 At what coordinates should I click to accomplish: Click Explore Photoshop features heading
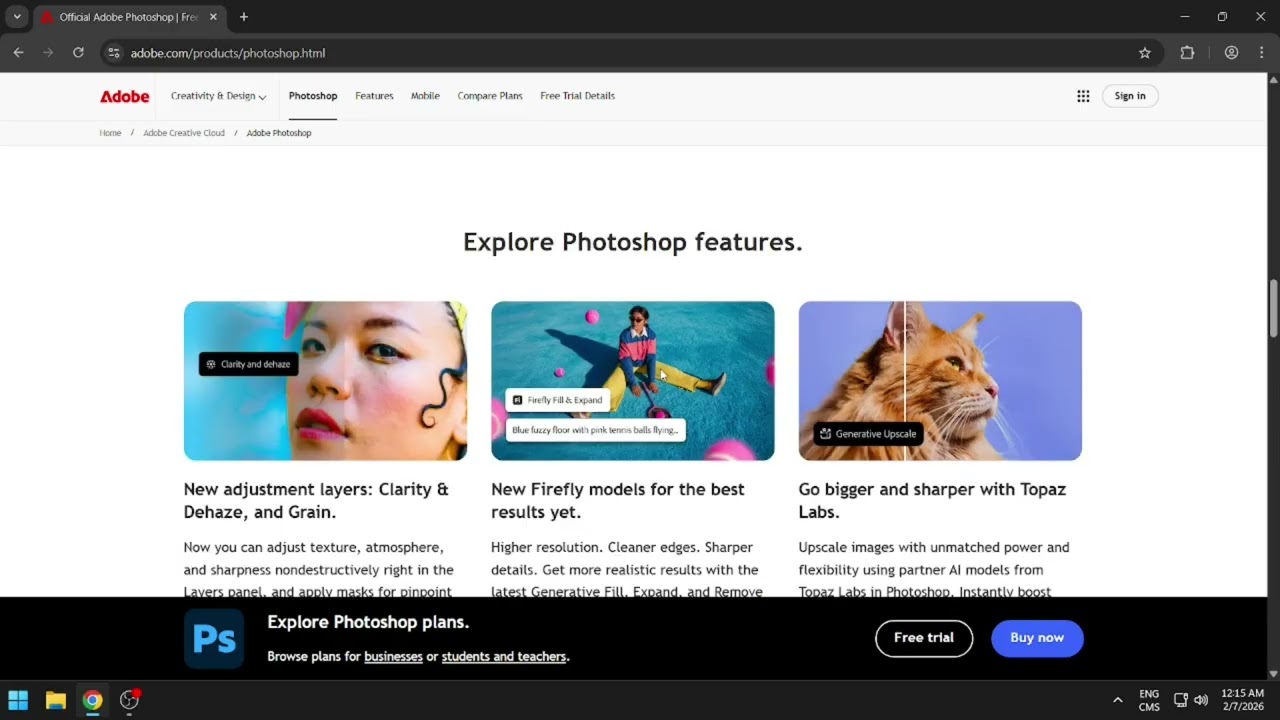coord(632,242)
